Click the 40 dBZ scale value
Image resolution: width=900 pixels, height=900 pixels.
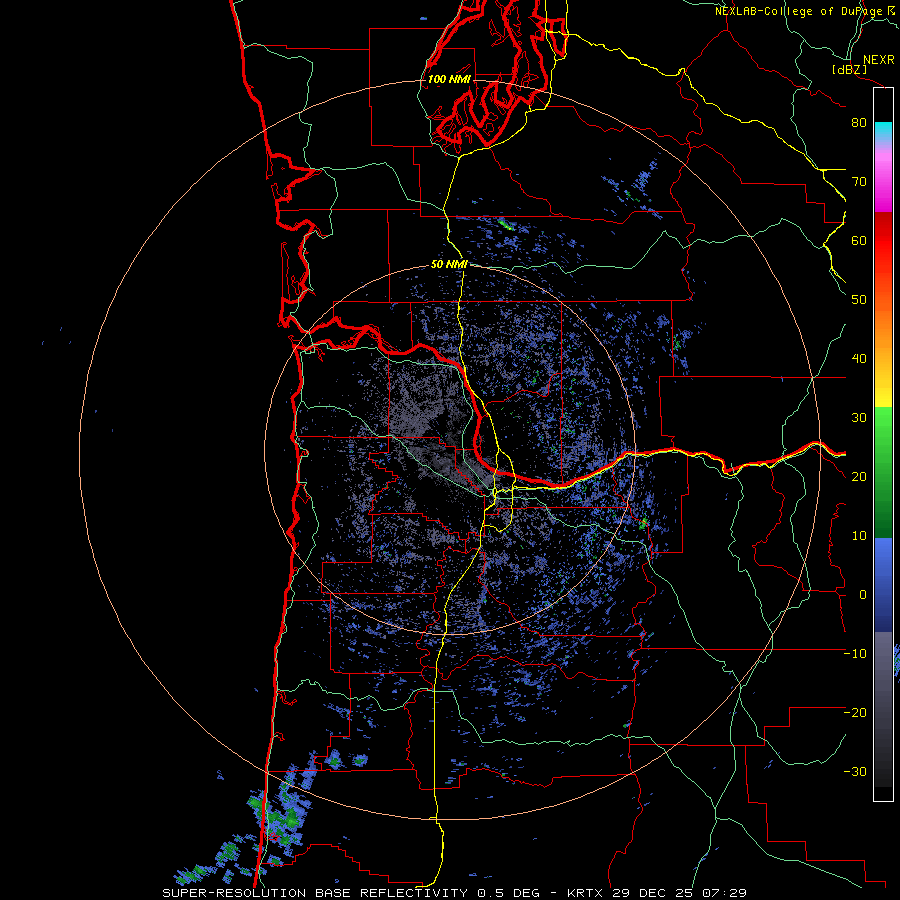(859, 359)
